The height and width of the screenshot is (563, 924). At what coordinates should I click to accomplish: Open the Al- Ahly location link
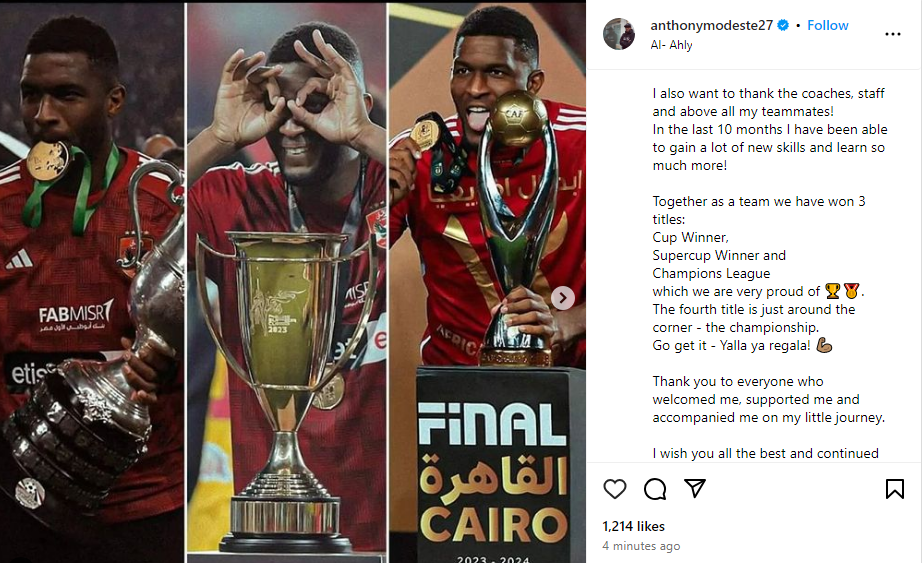(671, 45)
